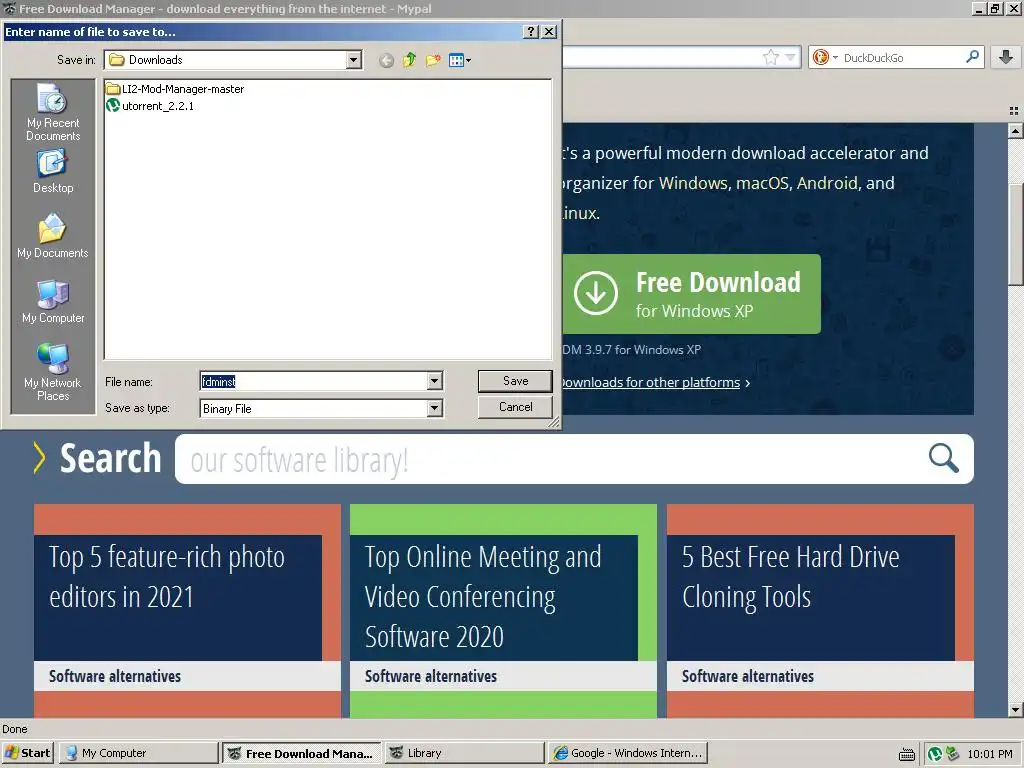Switch to Library taskbar window

pyautogui.click(x=464, y=753)
